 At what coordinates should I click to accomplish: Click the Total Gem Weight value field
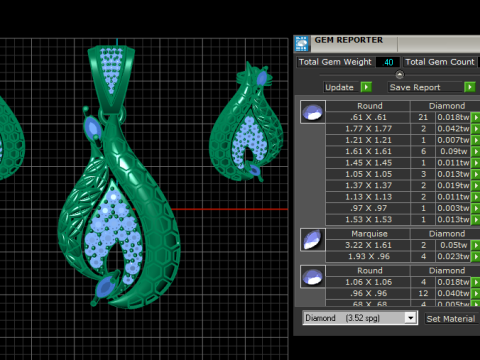(388, 62)
